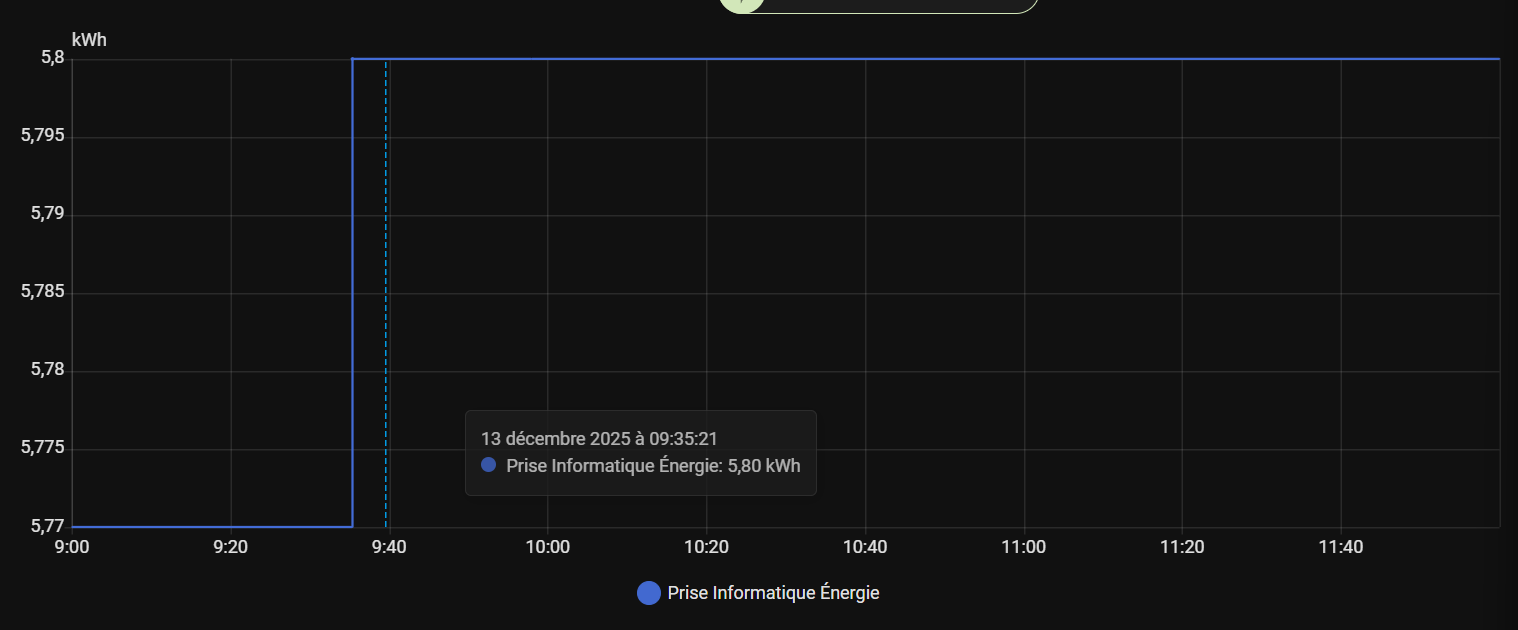Click the y-axis label 5,8
The height and width of the screenshot is (630, 1518).
pyautogui.click(x=53, y=59)
